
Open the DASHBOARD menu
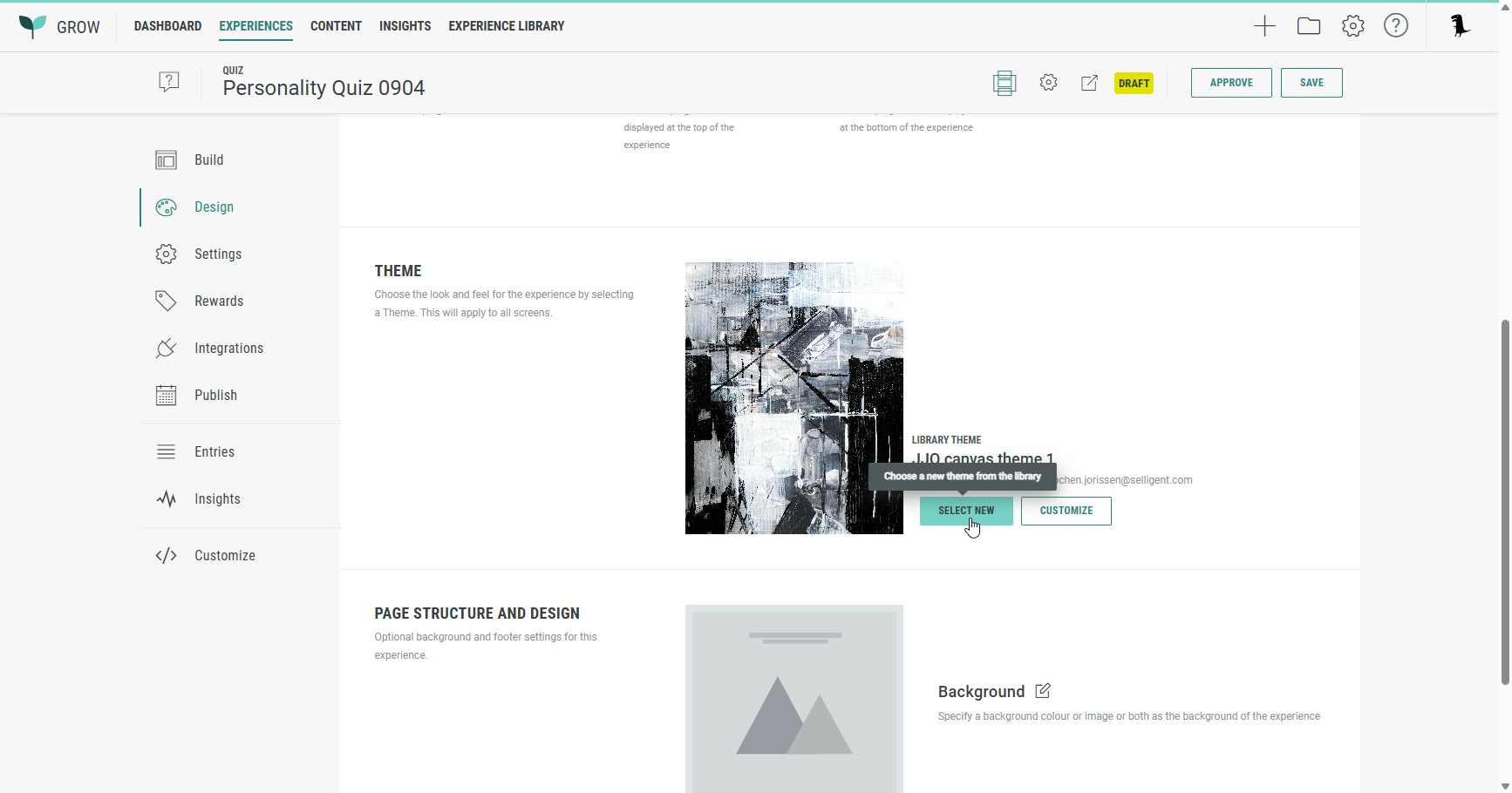(x=167, y=26)
